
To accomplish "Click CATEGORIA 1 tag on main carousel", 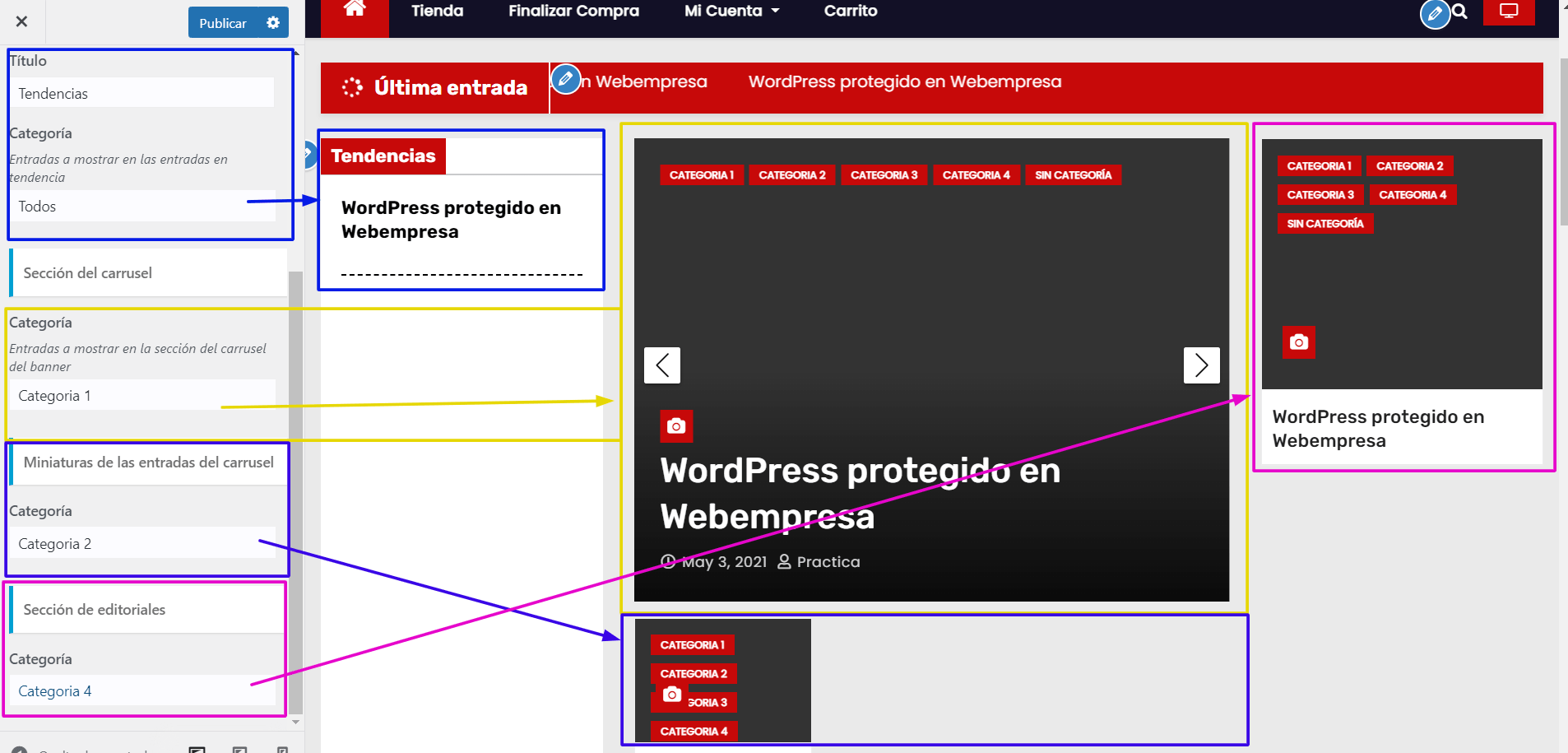I will (x=702, y=175).
